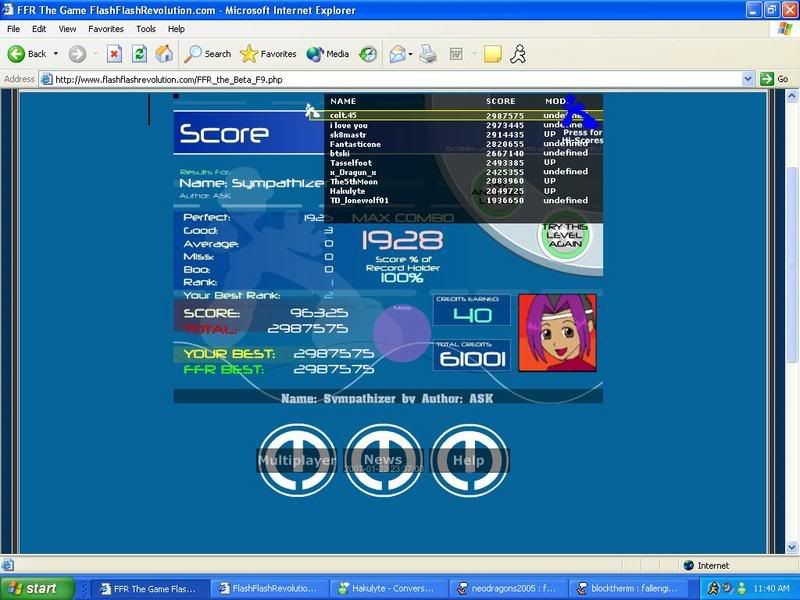Click the Internet zone status indicator

pyautogui.click(x=707, y=565)
